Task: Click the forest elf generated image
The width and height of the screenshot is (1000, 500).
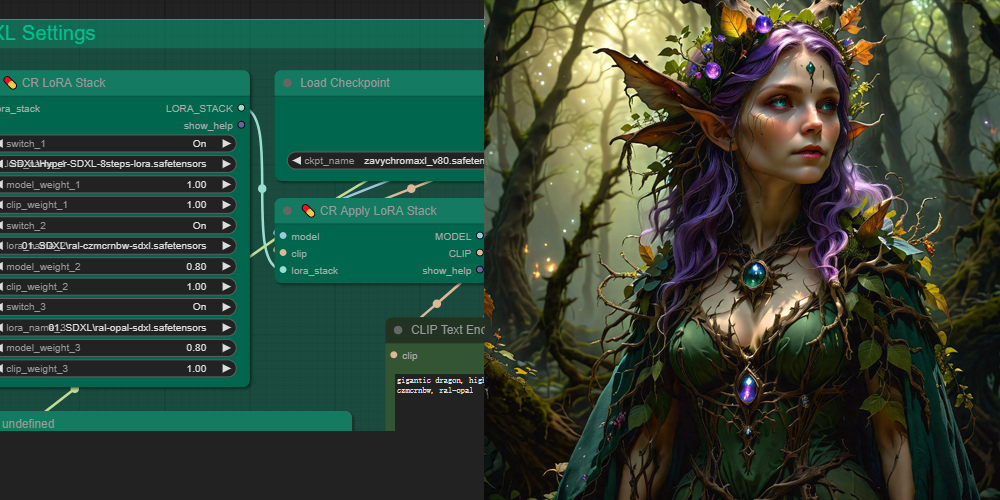Action: [742, 250]
